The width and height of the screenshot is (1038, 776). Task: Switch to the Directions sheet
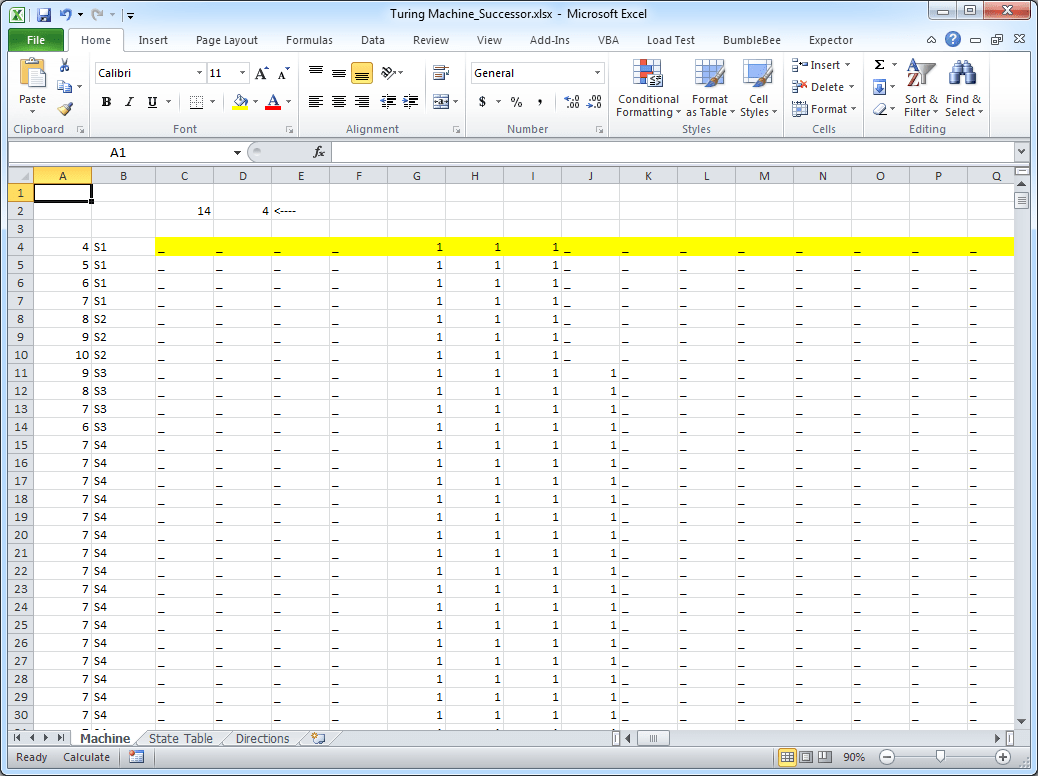tap(262, 738)
